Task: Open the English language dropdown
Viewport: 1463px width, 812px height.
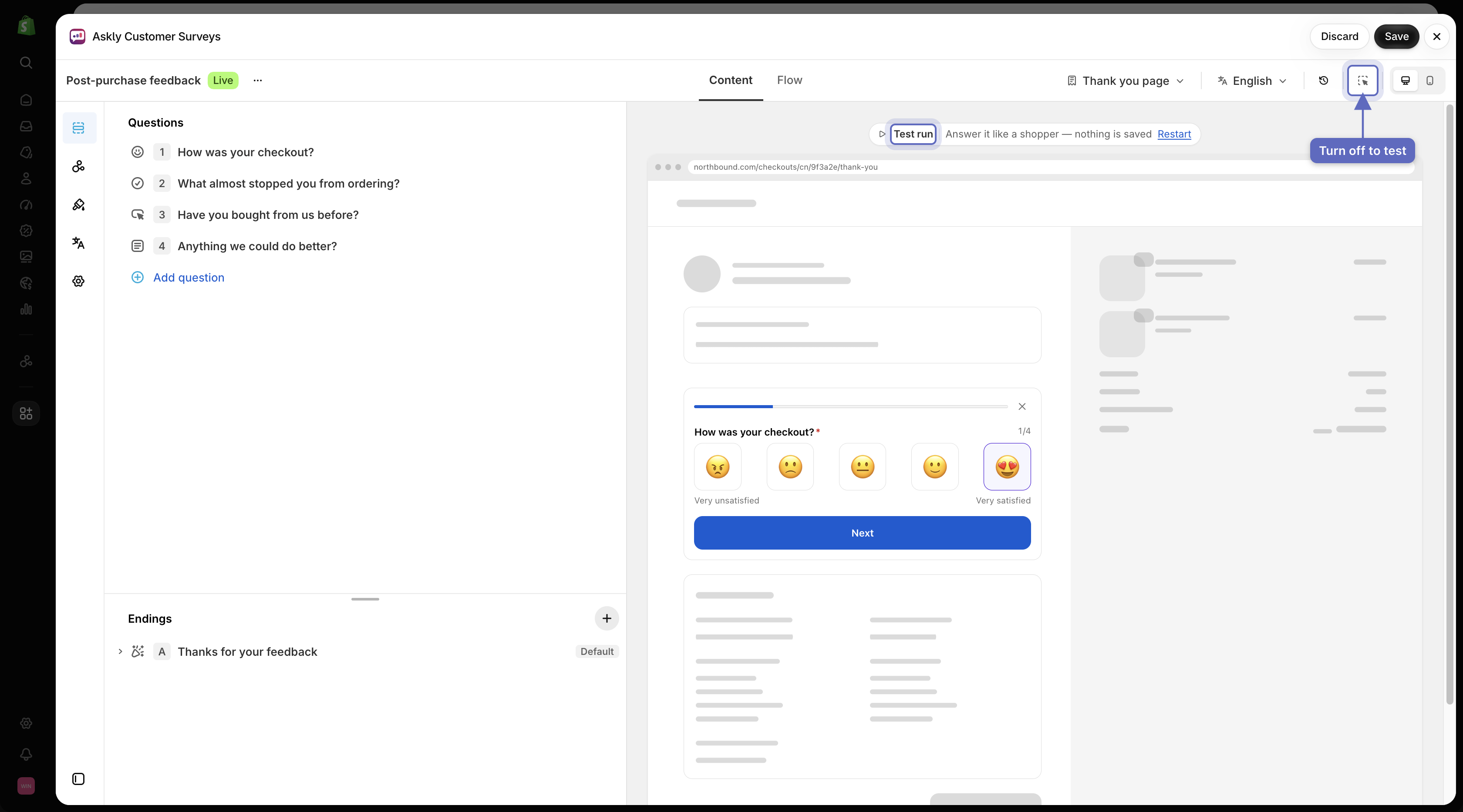Action: pos(1252,81)
